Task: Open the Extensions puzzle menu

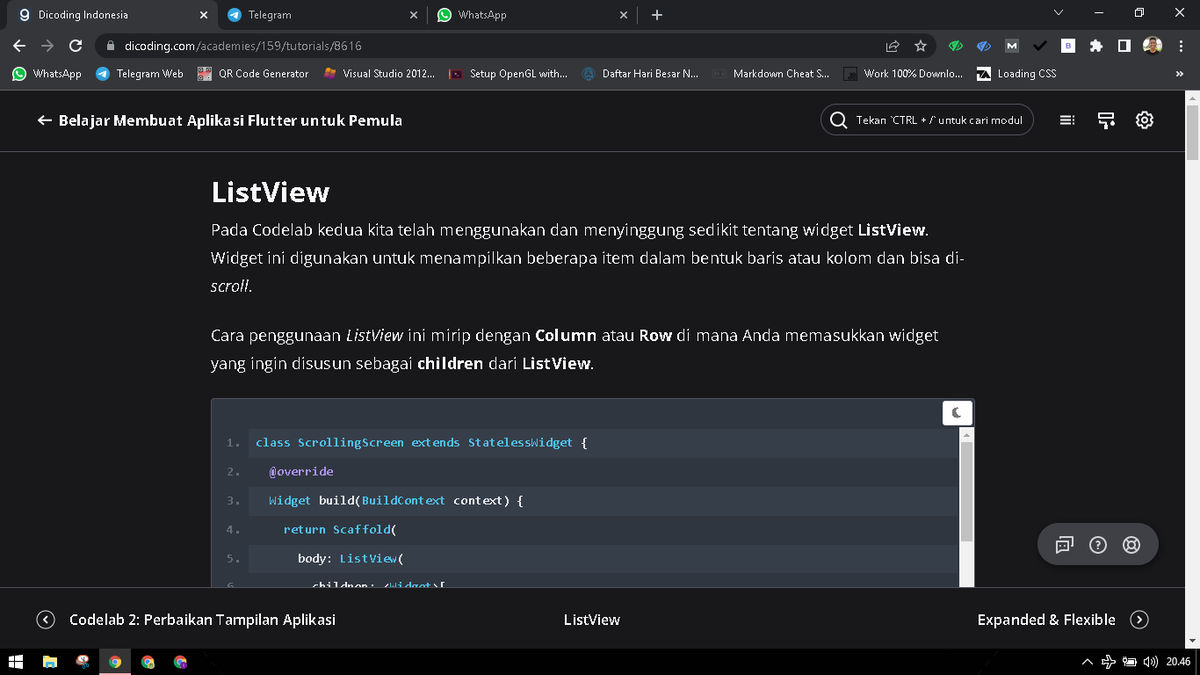Action: (1096, 46)
